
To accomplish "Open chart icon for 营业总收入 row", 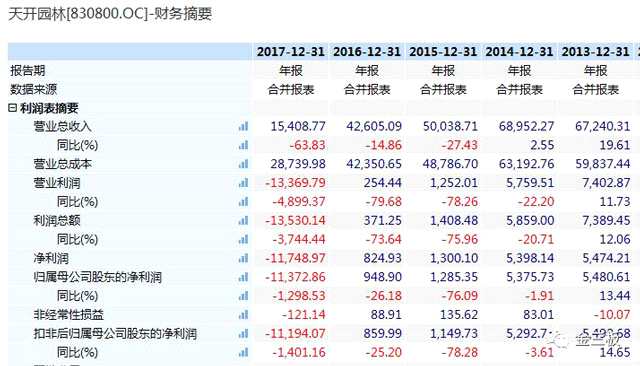I will [x=243, y=126].
